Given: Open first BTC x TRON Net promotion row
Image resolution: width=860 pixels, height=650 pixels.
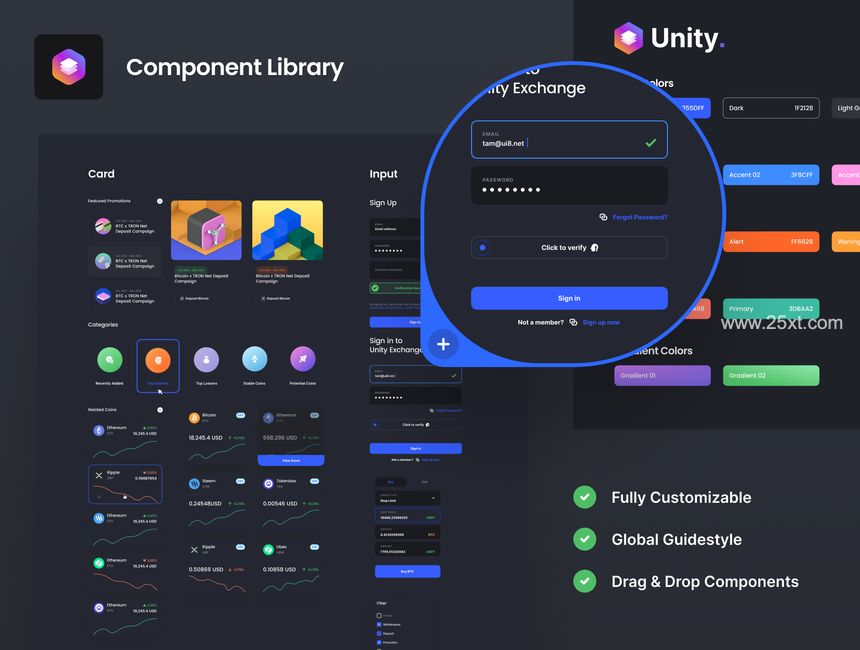Looking at the screenshot, I should click(x=125, y=227).
